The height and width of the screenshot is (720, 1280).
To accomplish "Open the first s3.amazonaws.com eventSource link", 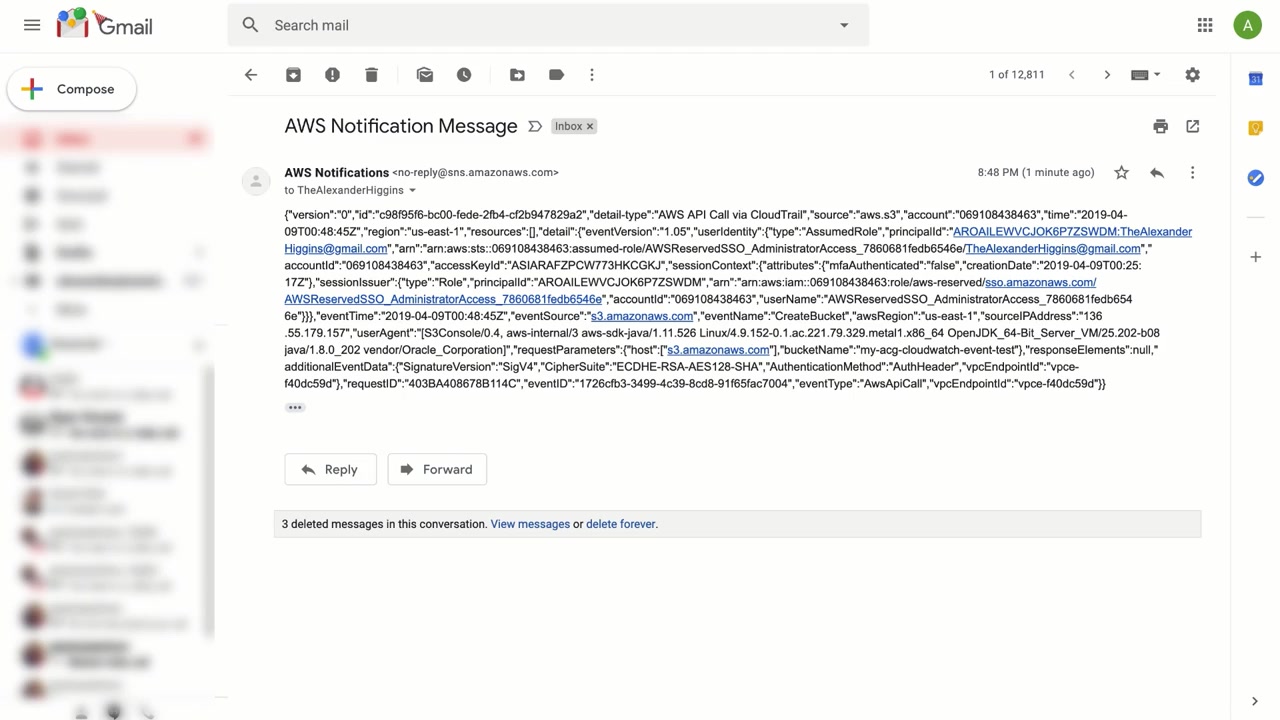I will [x=642, y=316].
